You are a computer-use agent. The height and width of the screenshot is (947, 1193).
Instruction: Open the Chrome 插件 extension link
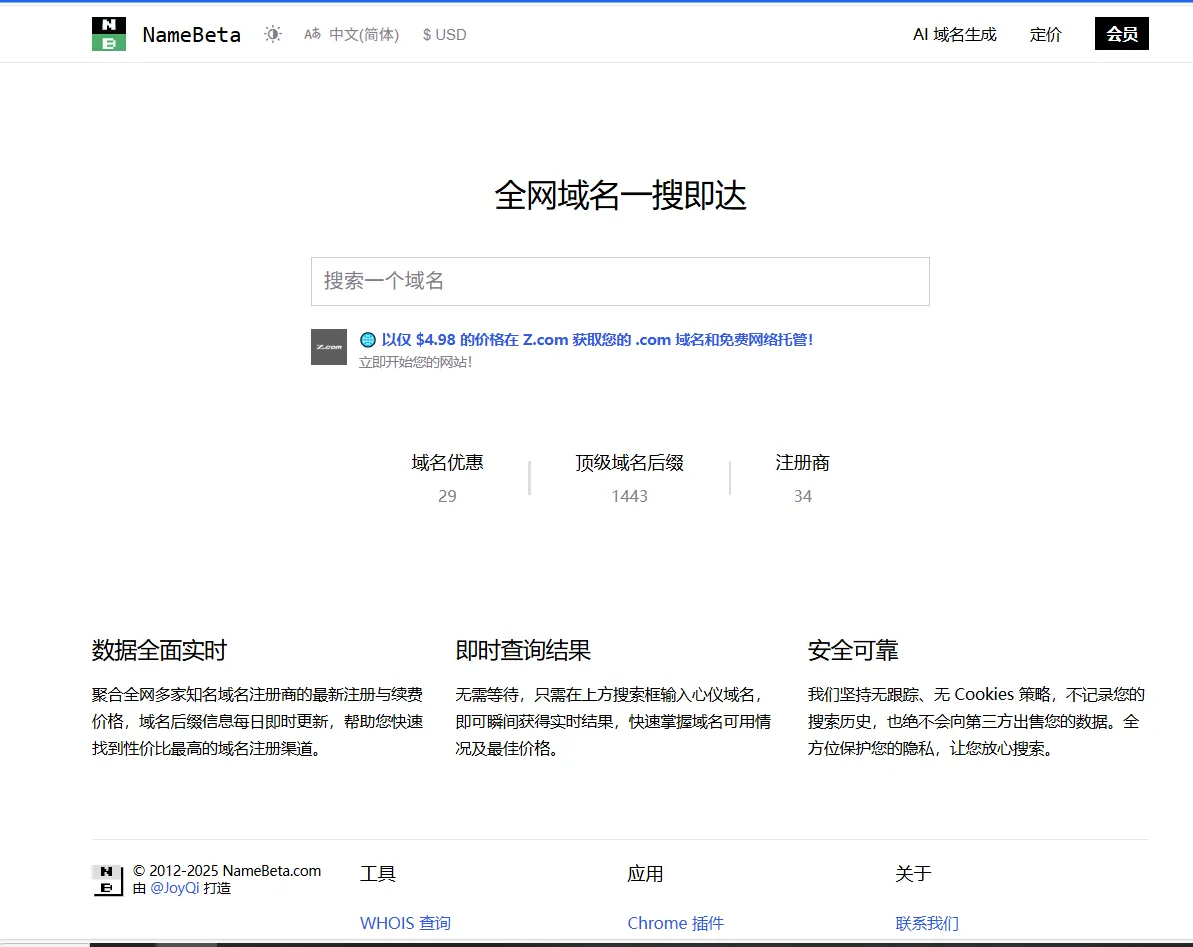(x=675, y=923)
